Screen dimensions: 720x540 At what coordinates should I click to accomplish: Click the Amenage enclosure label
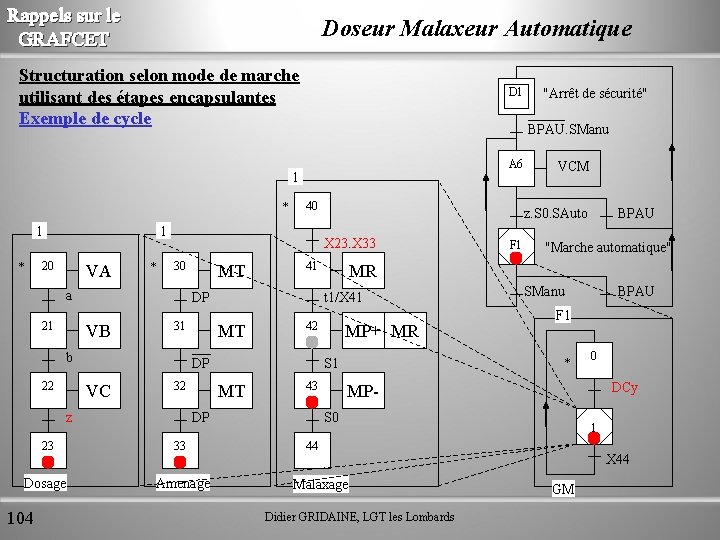(183, 483)
